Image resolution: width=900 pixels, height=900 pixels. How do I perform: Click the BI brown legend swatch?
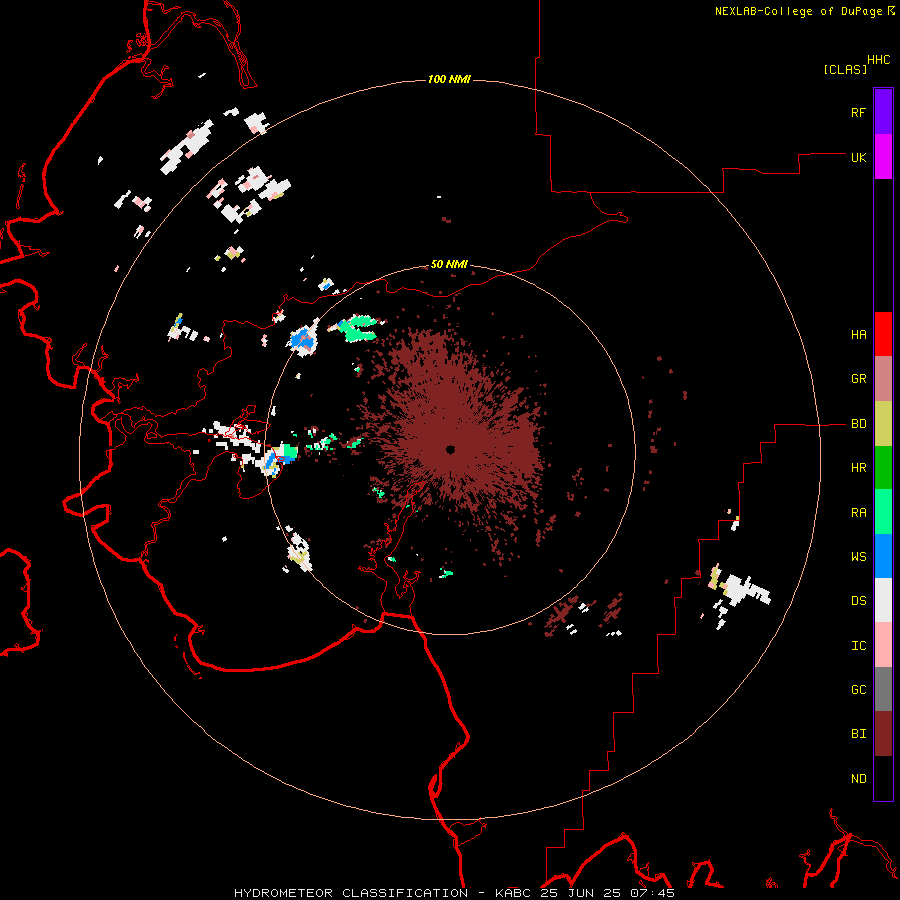tap(883, 734)
